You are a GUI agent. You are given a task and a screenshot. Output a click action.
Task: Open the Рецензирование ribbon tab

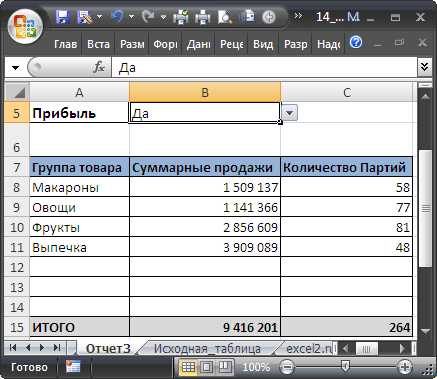[231, 44]
